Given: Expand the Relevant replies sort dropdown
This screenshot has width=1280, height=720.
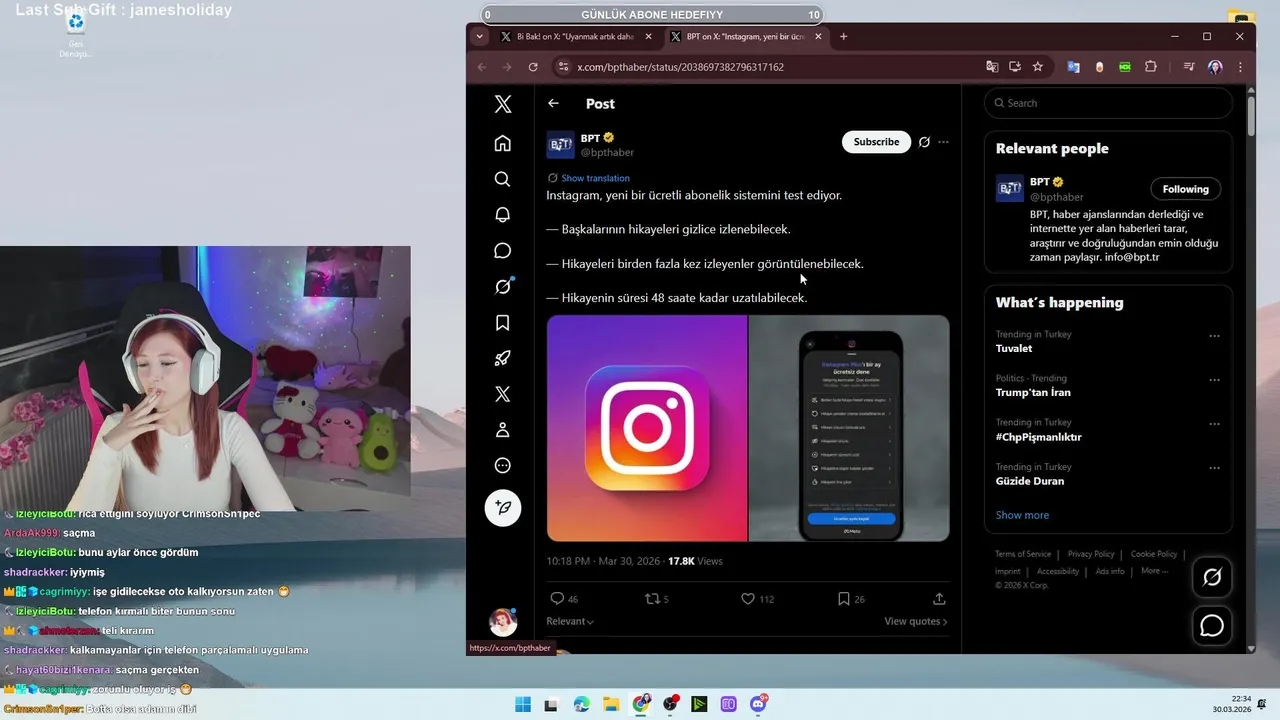Looking at the screenshot, I should 570,621.
